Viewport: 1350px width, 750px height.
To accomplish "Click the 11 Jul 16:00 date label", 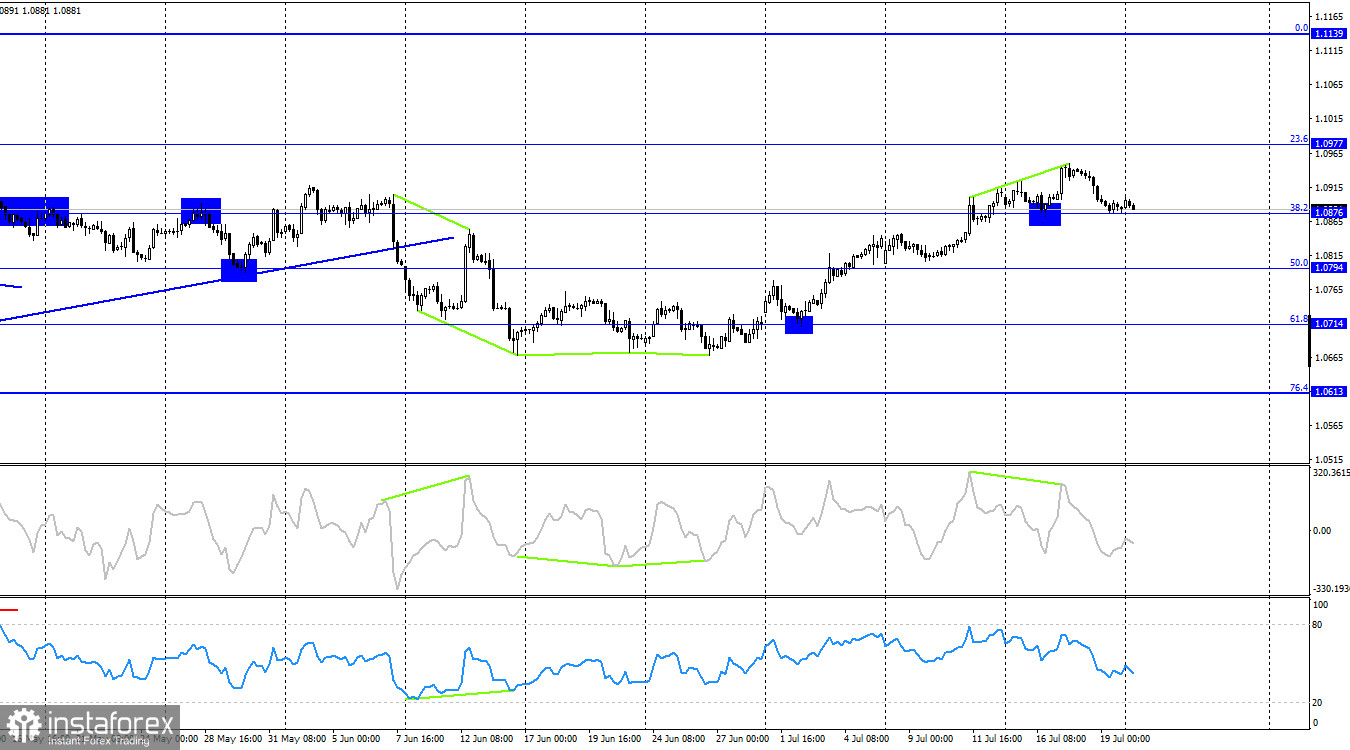I will coord(996,739).
